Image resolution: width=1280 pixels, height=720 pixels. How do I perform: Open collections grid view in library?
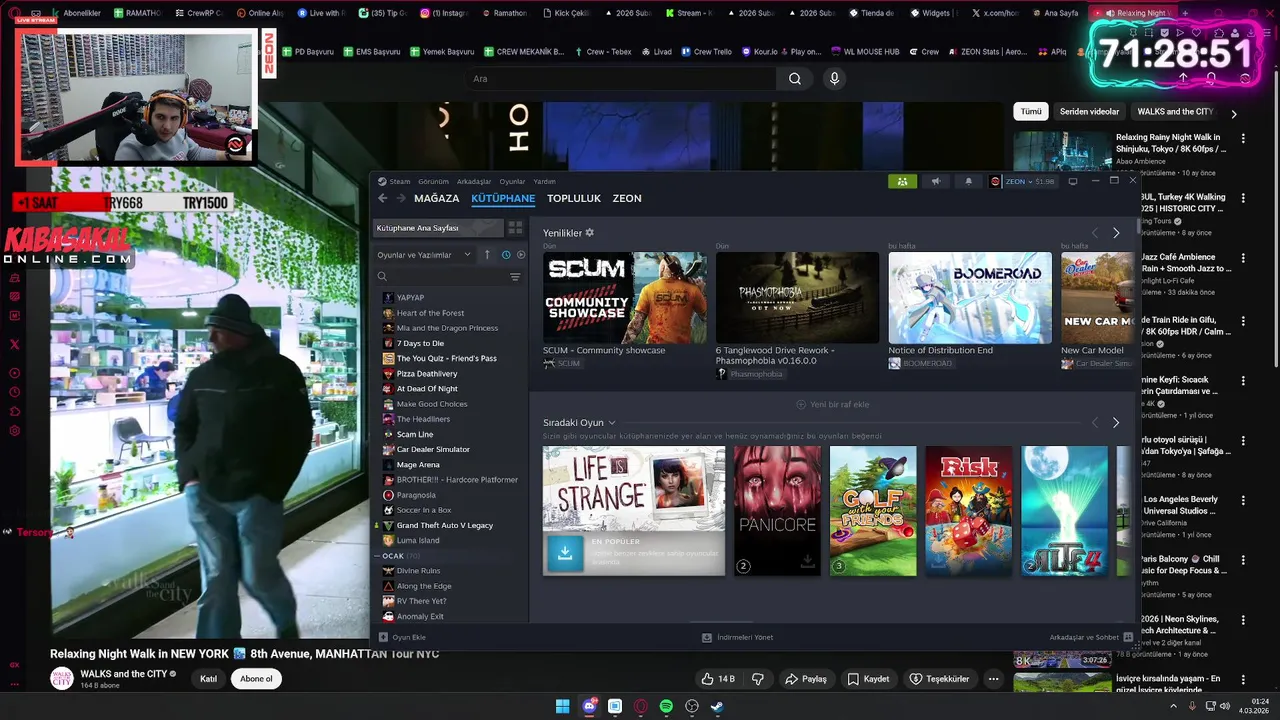[x=515, y=228]
